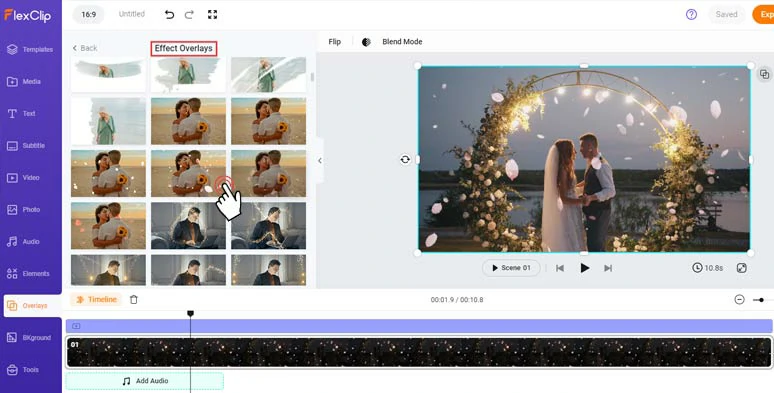The image size is (774, 393).
Task: Select bottom-row left man overlay
Action: point(108,270)
